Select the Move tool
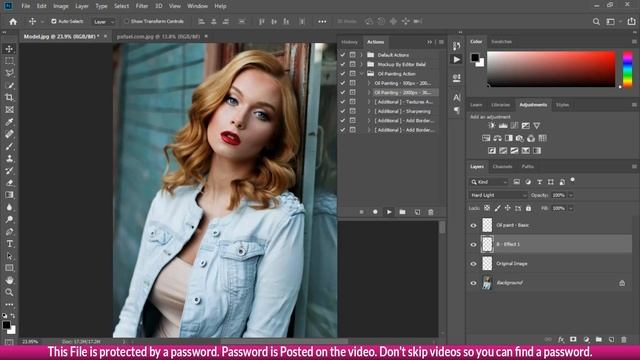Screen dimensions: 640x360 pos(9,49)
